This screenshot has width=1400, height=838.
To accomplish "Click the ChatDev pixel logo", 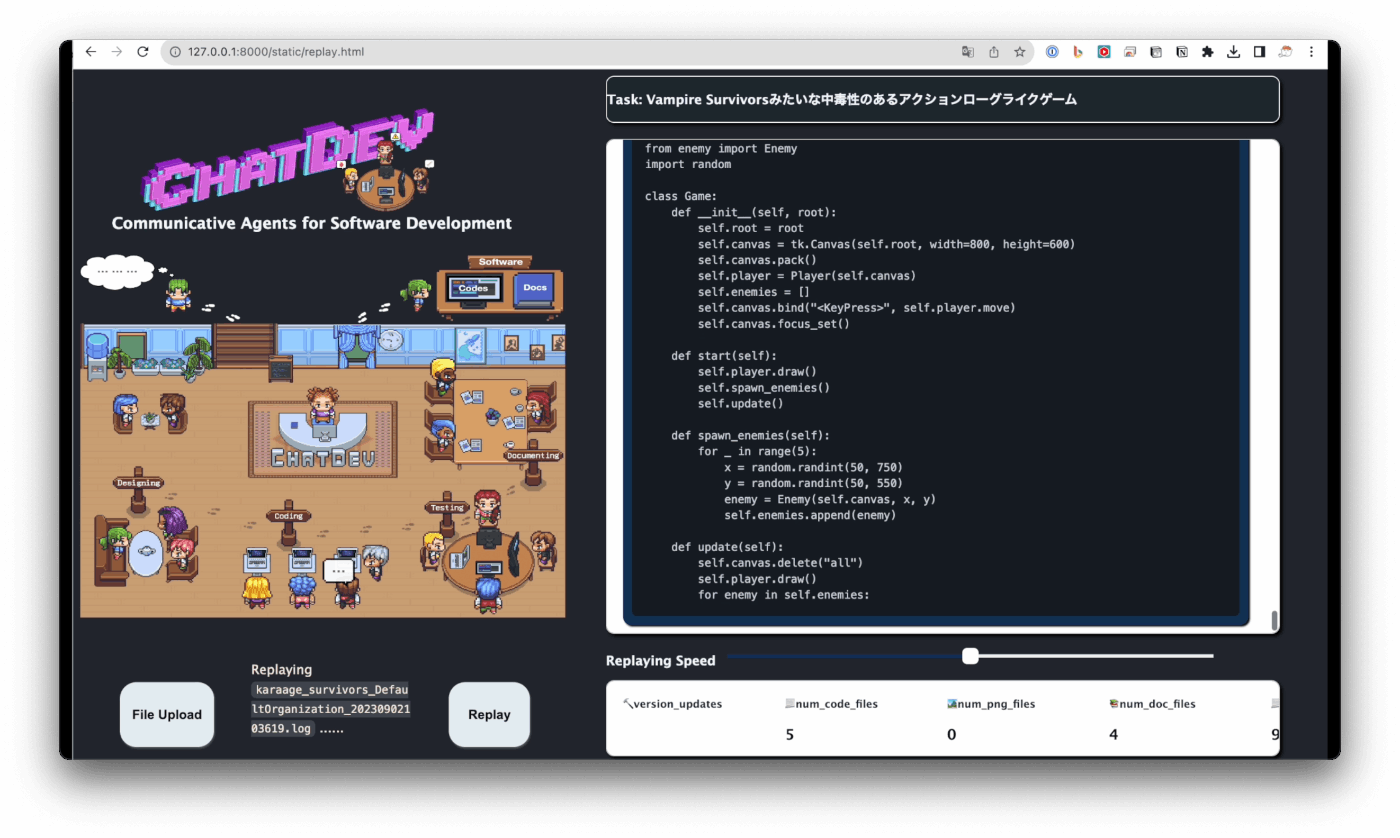I will coord(290,158).
